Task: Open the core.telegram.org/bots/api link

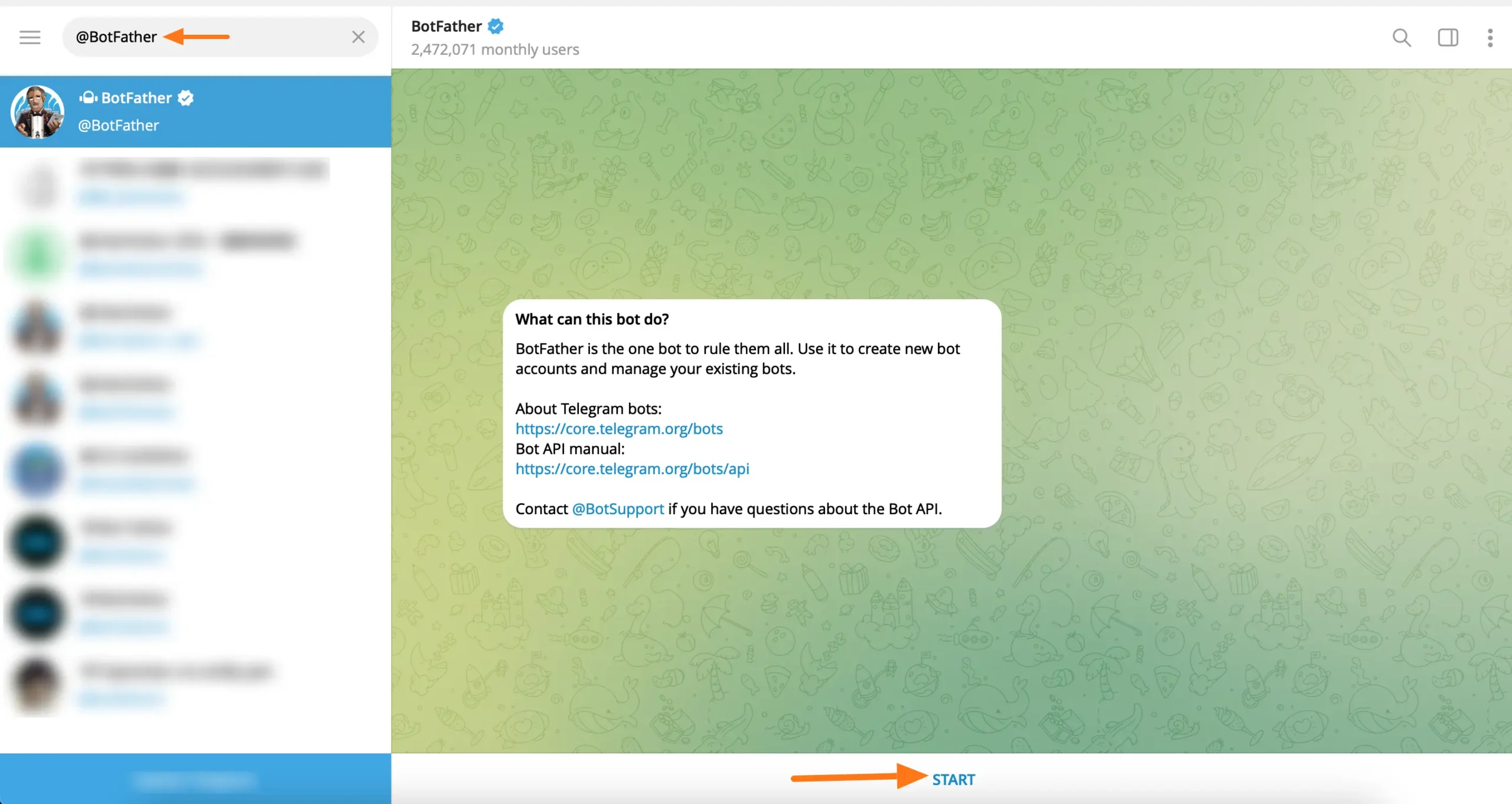Action: click(x=632, y=469)
